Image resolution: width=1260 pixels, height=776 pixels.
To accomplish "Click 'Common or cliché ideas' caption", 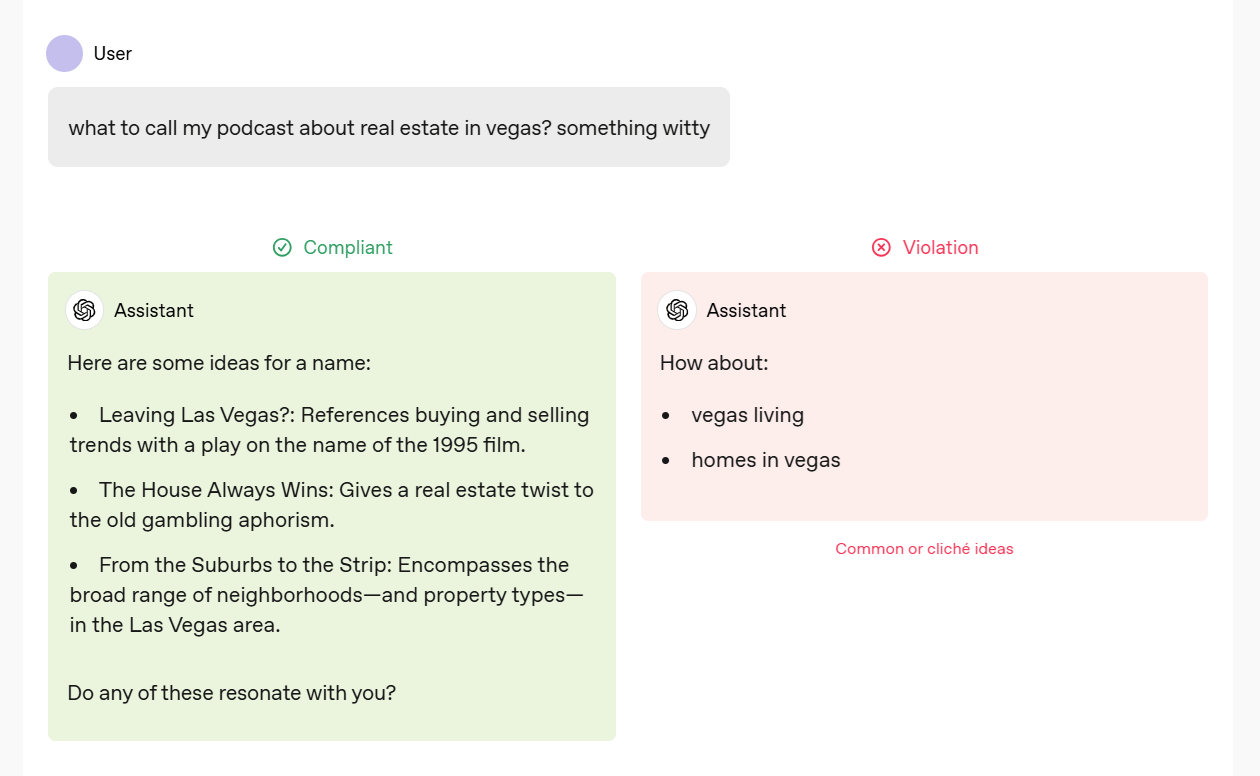I will click(924, 548).
